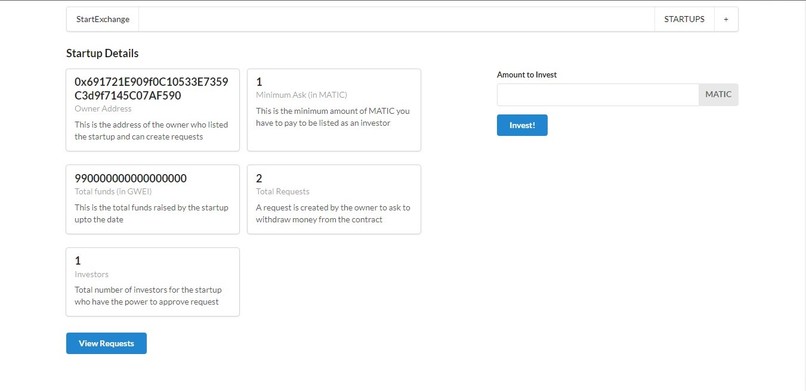Viewport: 806px width, 391px height.
Task: Click the Amount to Invest label
Action: coord(527,75)
